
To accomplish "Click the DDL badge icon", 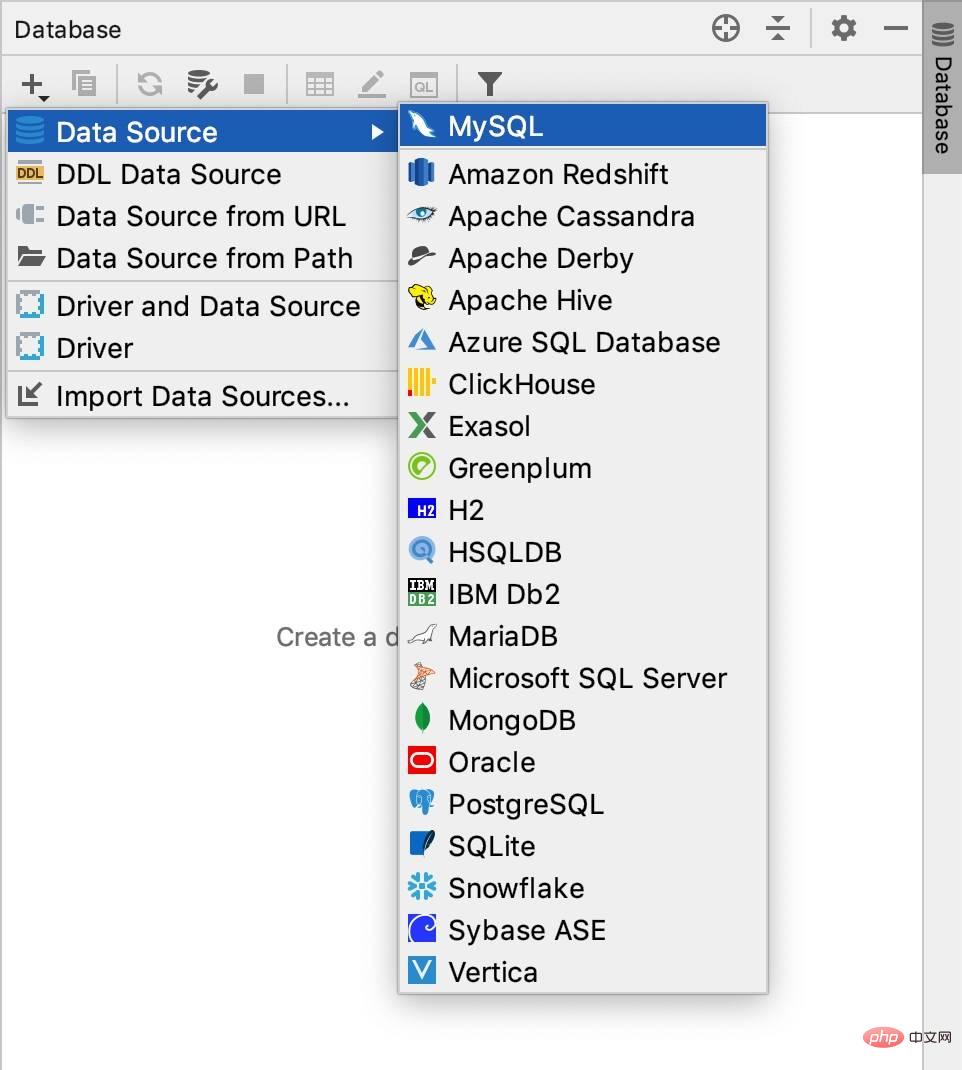I will 29,173.
